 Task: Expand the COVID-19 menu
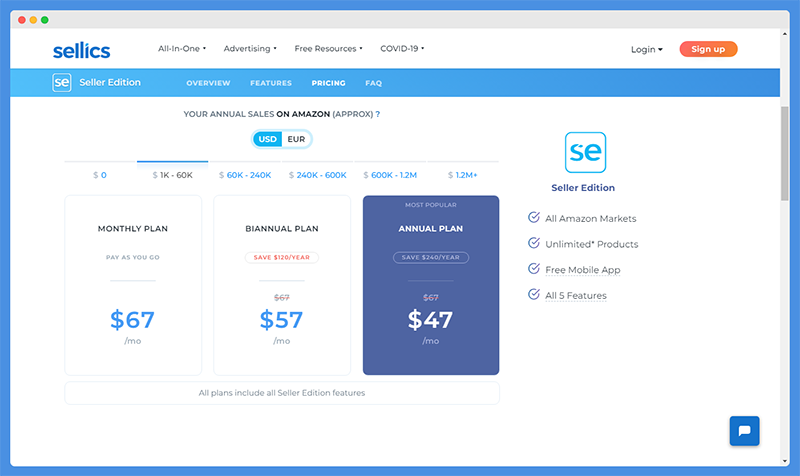click(x=402, y=48)
